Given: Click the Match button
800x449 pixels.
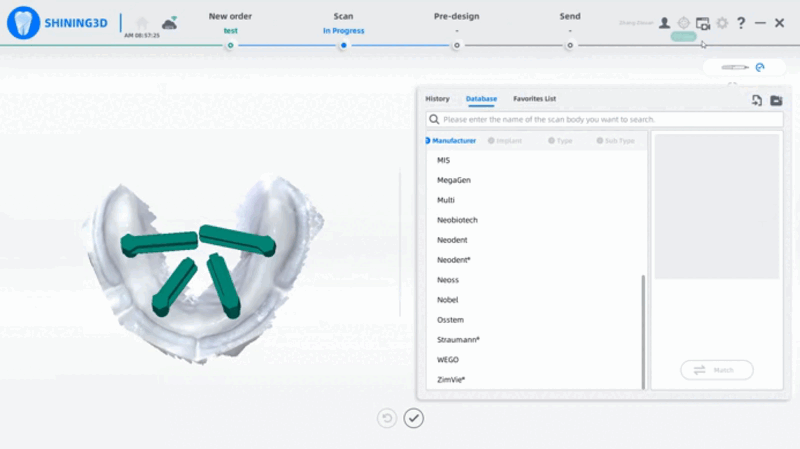Looking at the screenshot, I should tap(716, 370).
